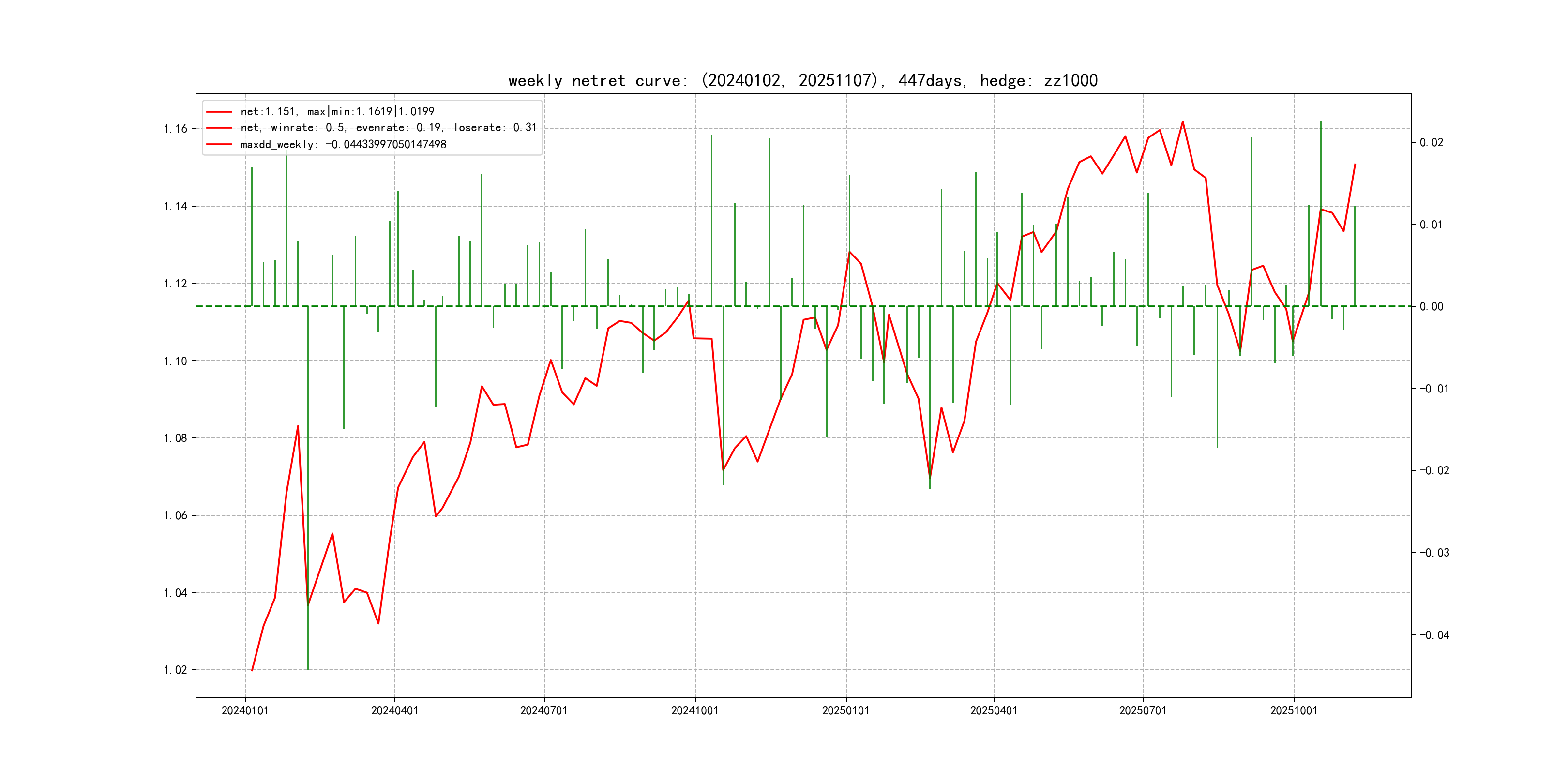Click the maxdd_weekly legend entry text
The image size is (1568, 784).
point(343,145)
